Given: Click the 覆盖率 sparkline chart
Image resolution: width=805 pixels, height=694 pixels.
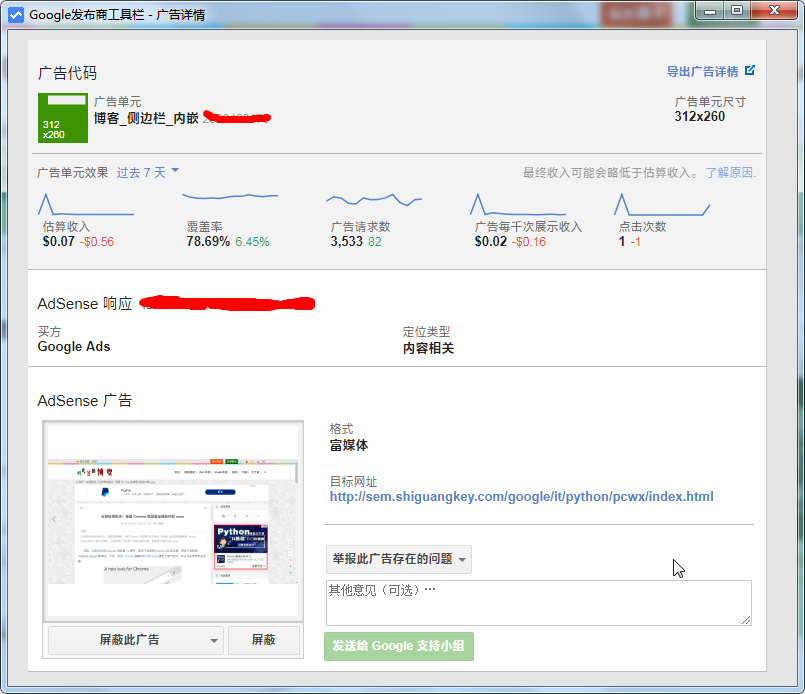Looking at the screenshot, I should click(x=232, y=196).
